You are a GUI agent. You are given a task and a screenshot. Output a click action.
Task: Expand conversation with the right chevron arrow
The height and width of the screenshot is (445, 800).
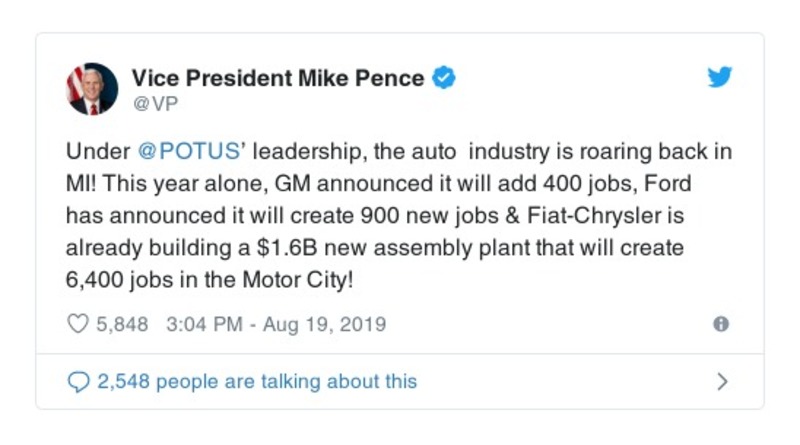722,381
